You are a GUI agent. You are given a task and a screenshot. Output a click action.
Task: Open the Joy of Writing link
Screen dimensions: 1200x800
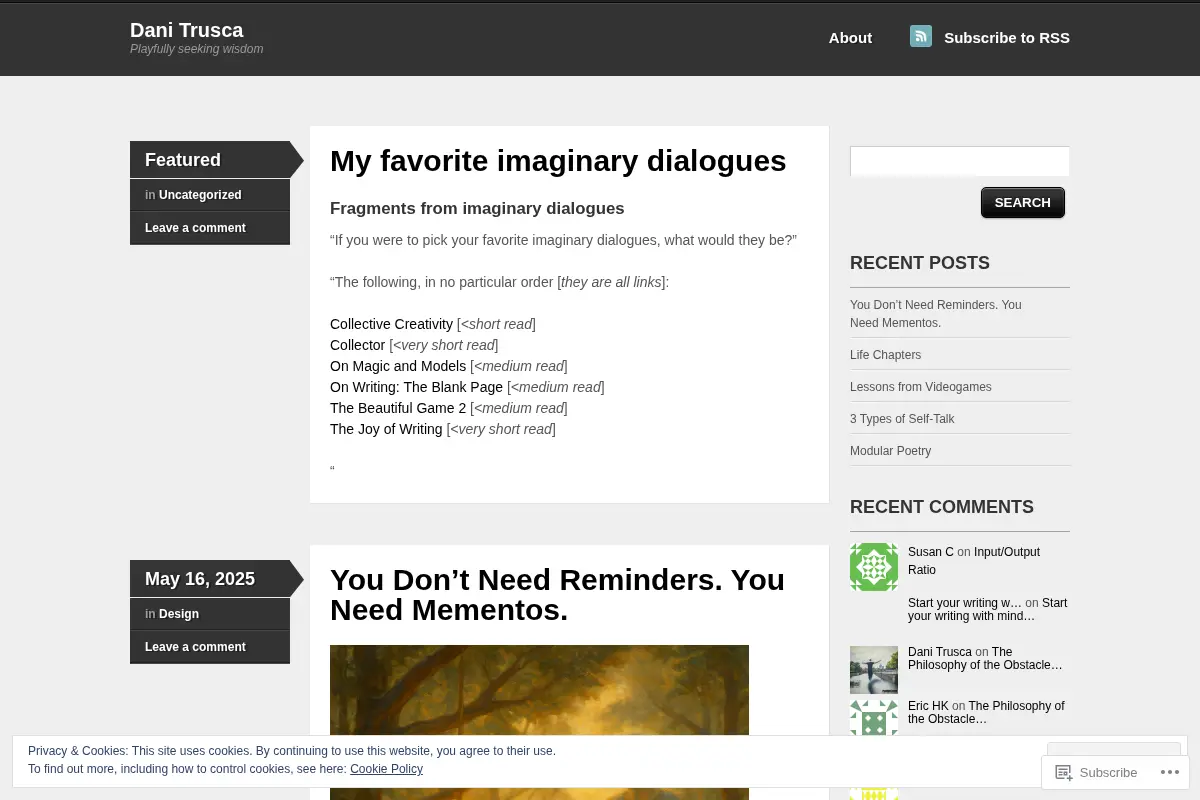(386, 429)
